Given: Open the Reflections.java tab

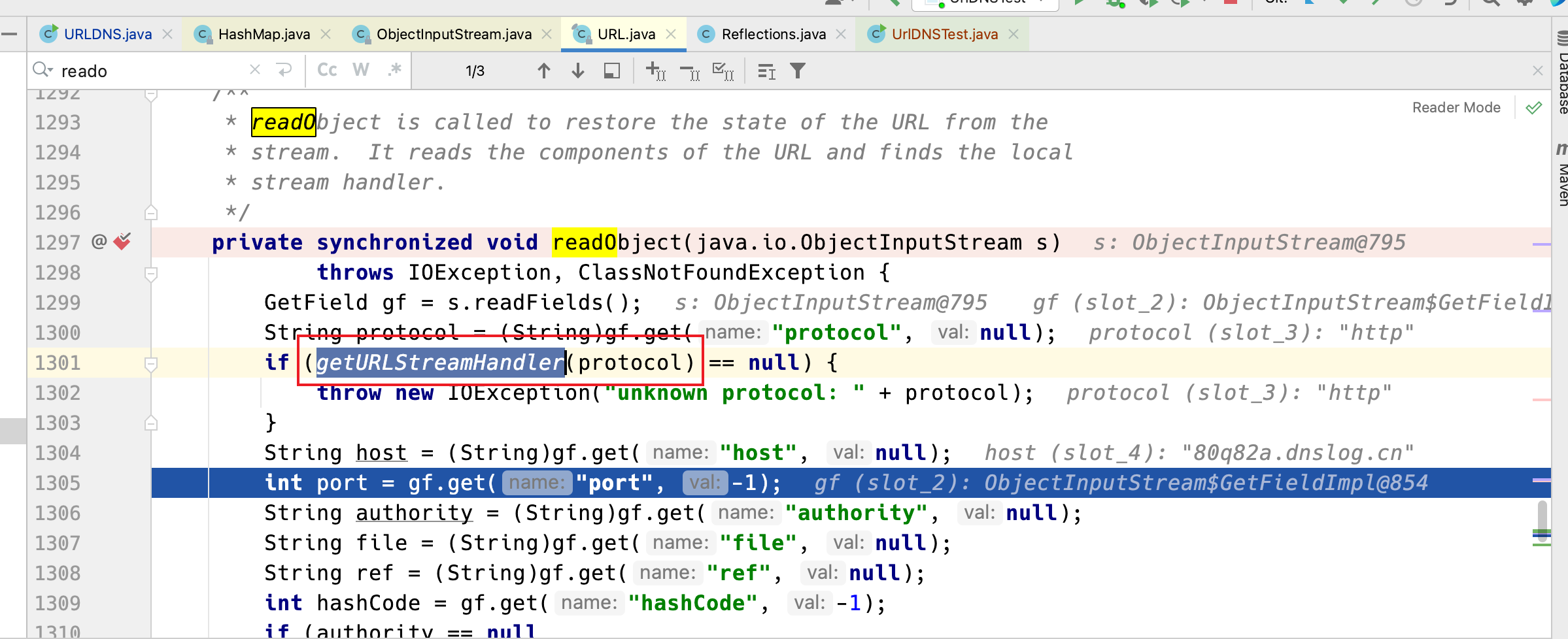Looking at the screenshot, I should 774,34.
